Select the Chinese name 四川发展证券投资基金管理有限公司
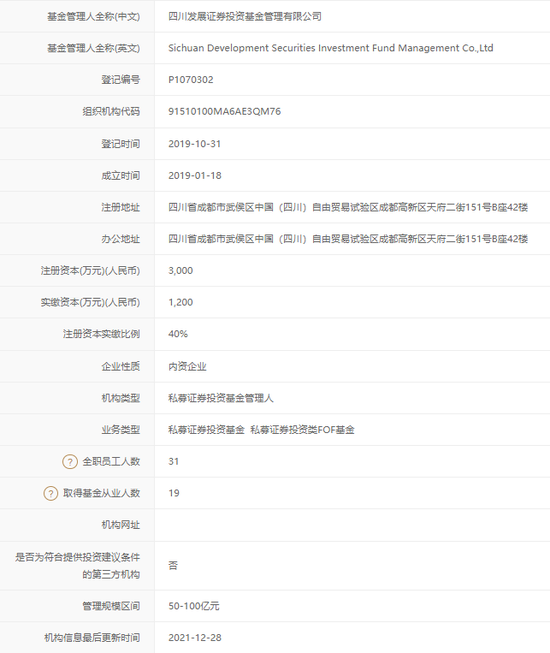This screenshot has height=653, width=550. [x=245, y=17]
